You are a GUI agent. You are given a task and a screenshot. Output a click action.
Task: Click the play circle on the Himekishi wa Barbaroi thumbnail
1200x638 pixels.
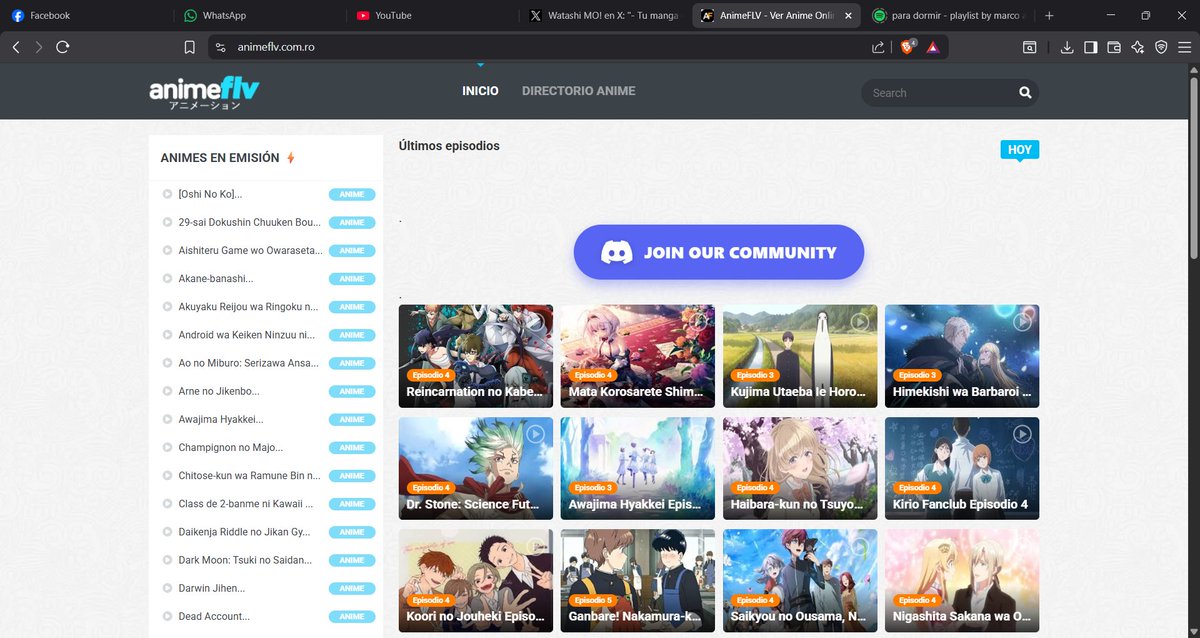1022,322
